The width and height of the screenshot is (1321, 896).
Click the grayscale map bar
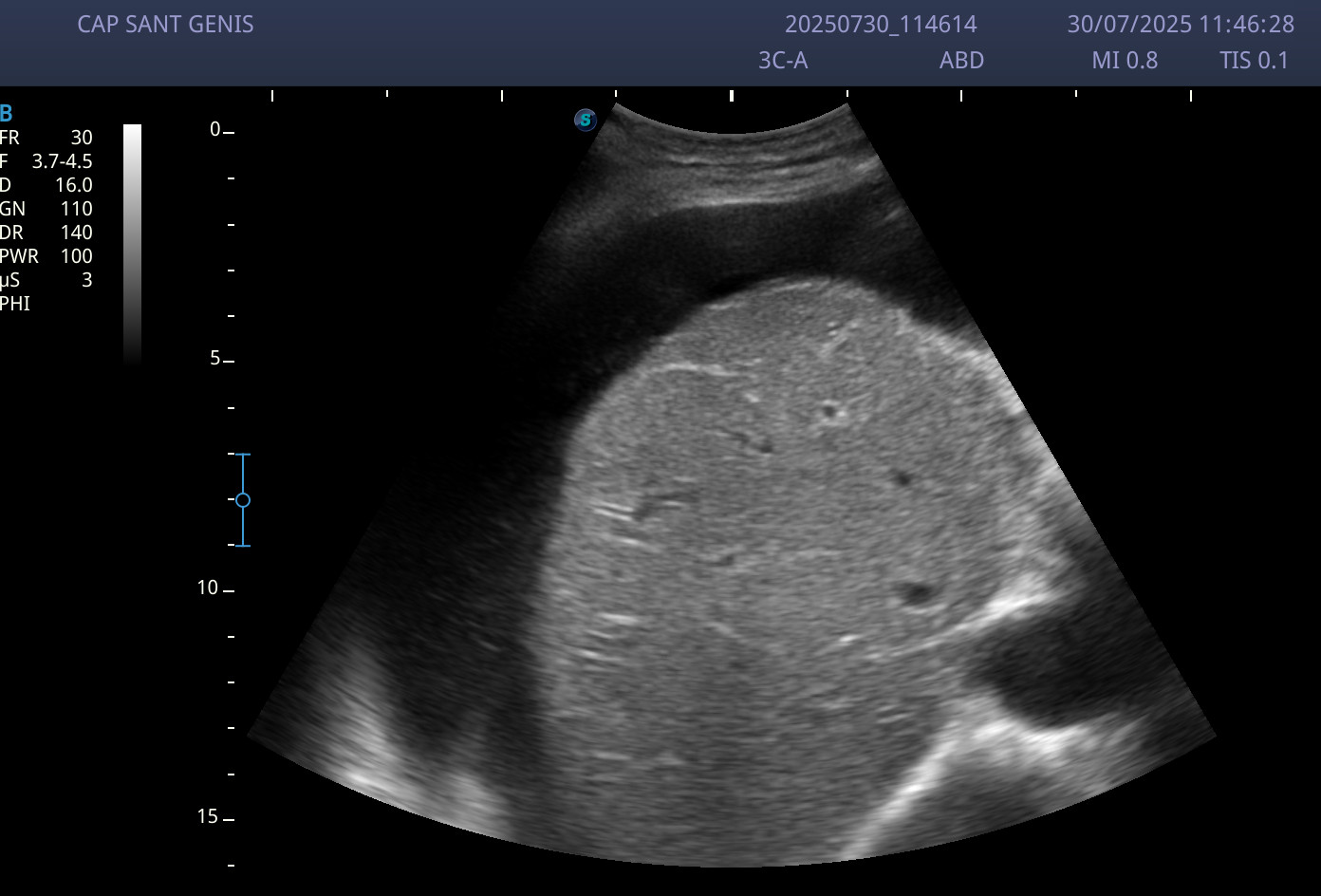click(132, 242)
